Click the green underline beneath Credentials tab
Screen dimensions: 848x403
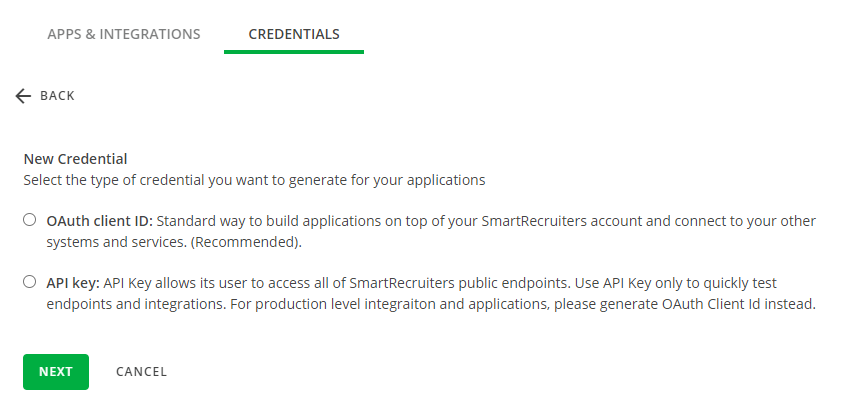pyautogui.click(x=294, y=51)
